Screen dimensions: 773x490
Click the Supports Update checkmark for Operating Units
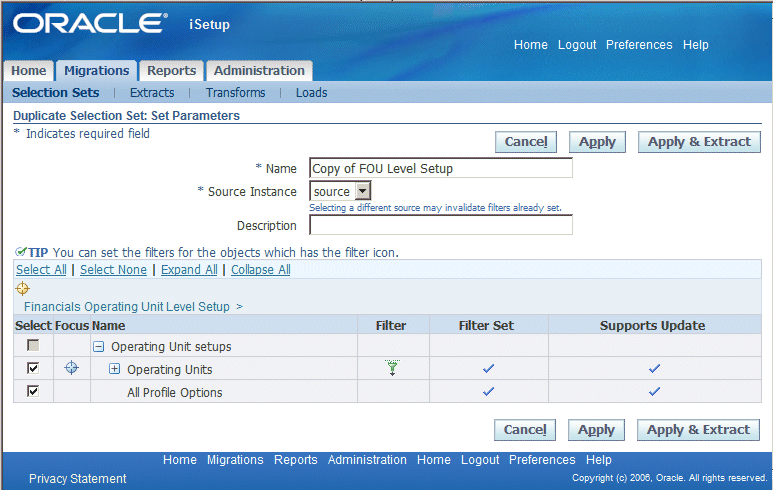[654, 368]
